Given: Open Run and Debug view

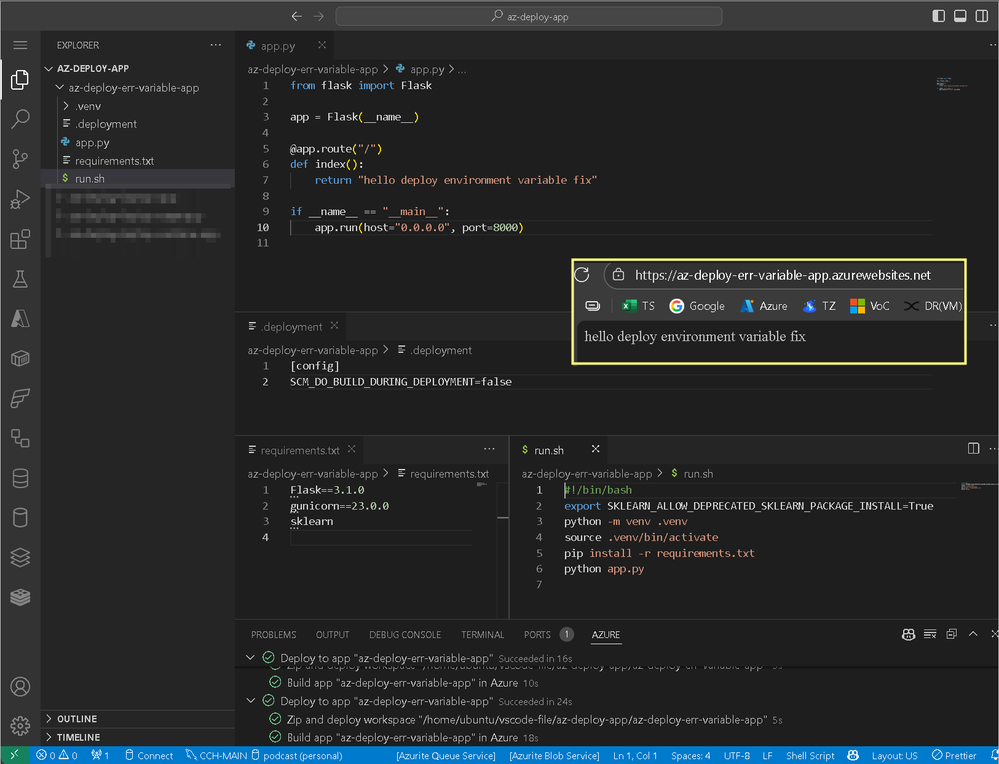Looking at the screenshot, I should pyautogui.click(x=20, y=200).
